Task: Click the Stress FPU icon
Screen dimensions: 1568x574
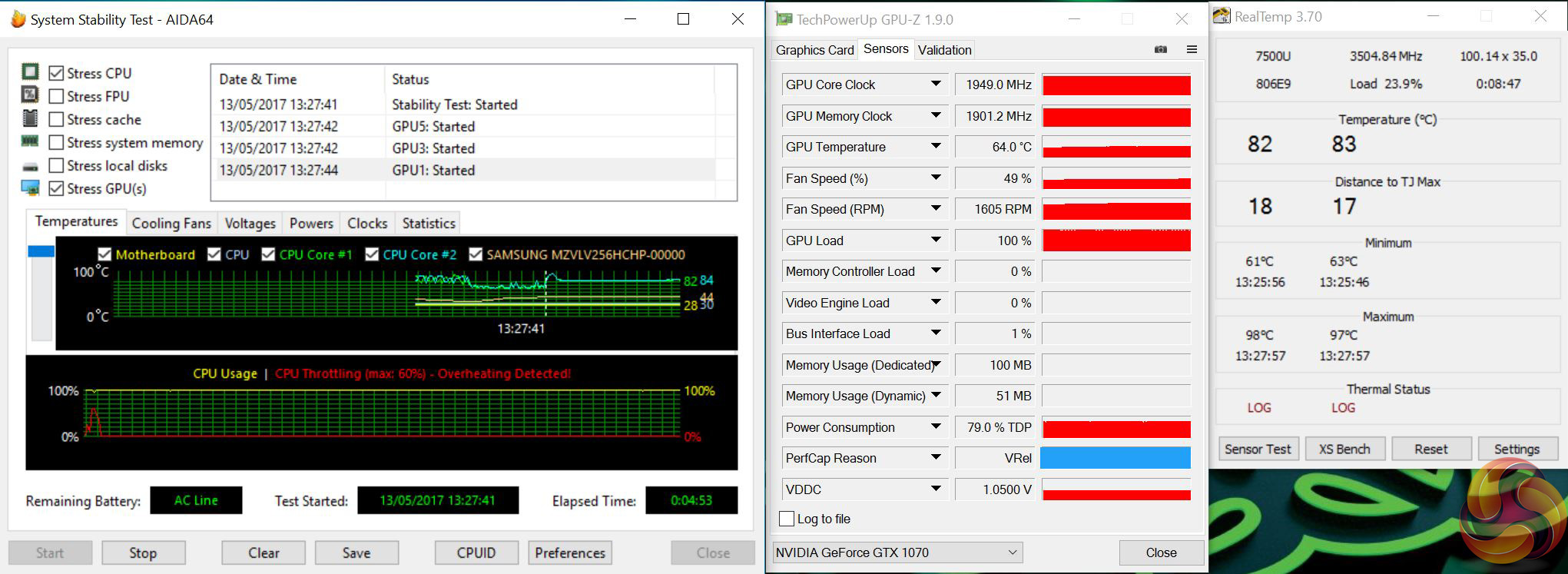Action: (30, 95)
